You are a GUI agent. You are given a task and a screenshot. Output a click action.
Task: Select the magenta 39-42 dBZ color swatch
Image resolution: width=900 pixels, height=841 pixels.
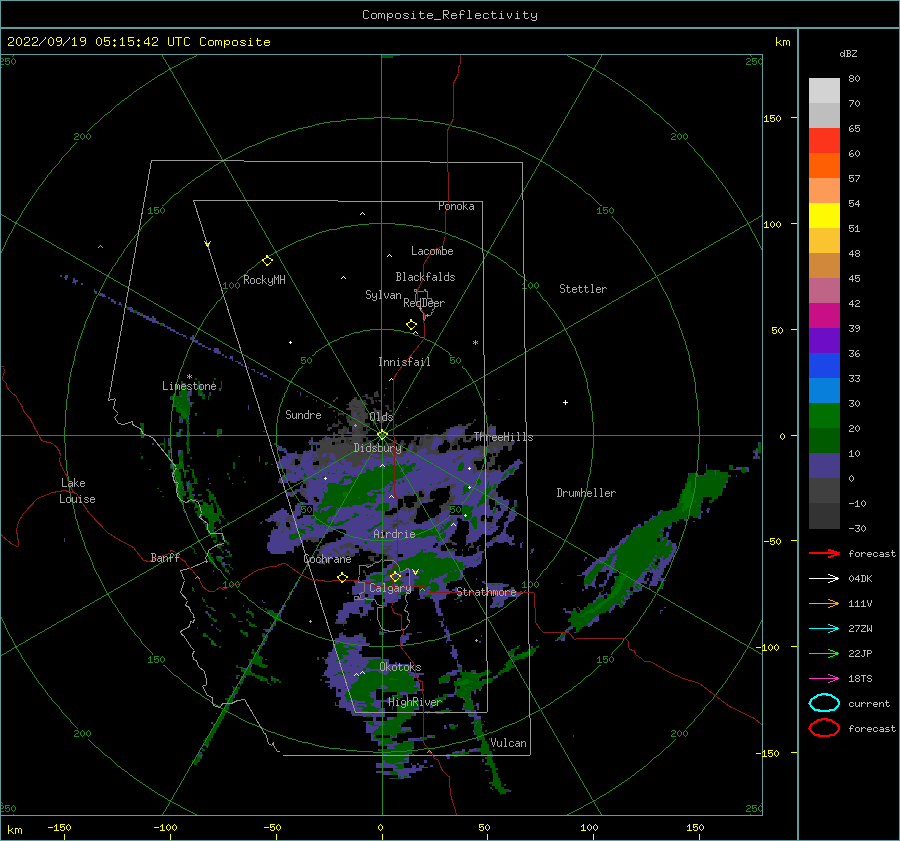824,315
